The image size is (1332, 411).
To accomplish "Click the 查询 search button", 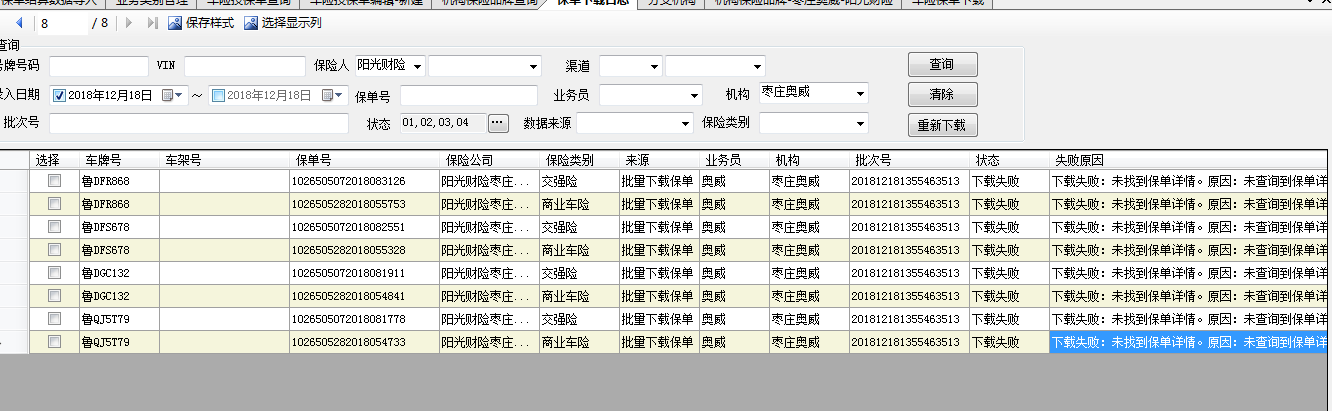I will [x=942, y=64].
